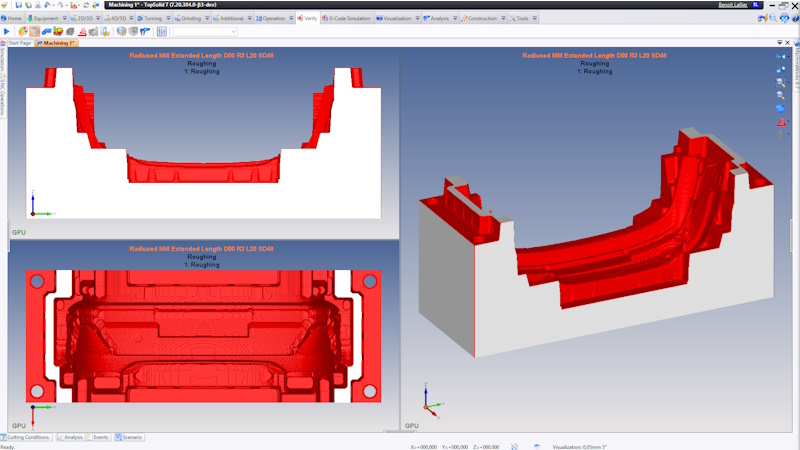Click the color palette icon in toolbar
The width and height of the screenshot is (800, 450).
coord(23,32)
